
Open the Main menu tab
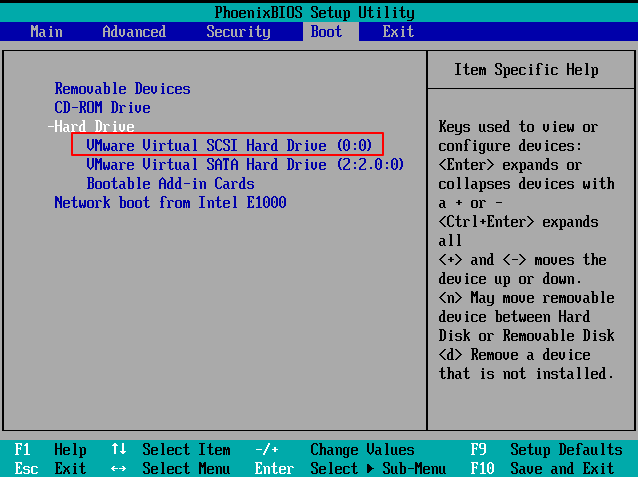[x=46, y=32]
